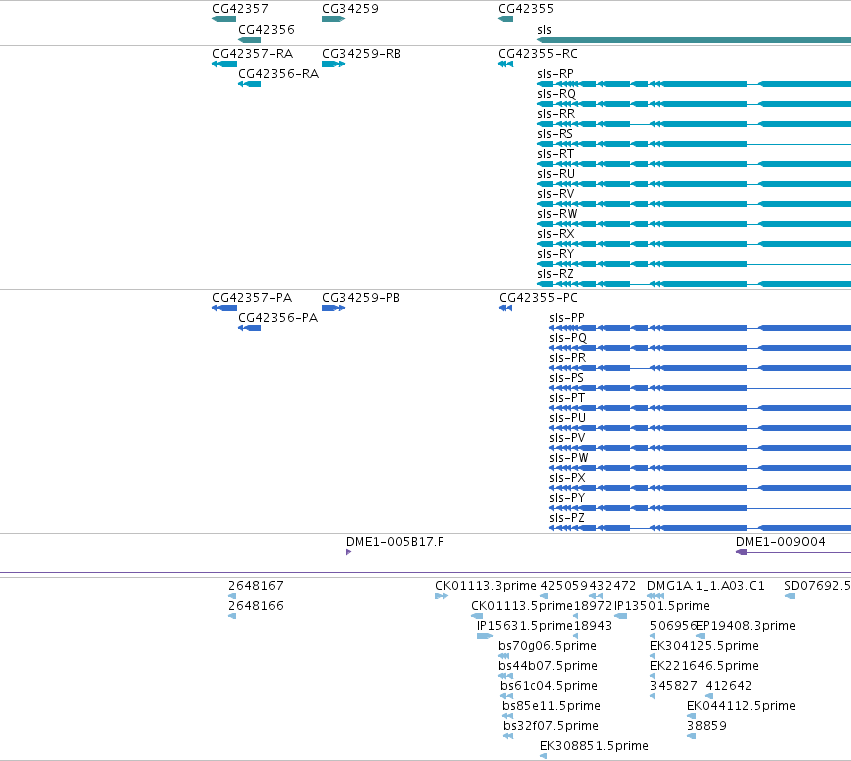Click the EK308851.5prime EST
Image resolution: width=851 pixels, height=761 pixels.
543,756
